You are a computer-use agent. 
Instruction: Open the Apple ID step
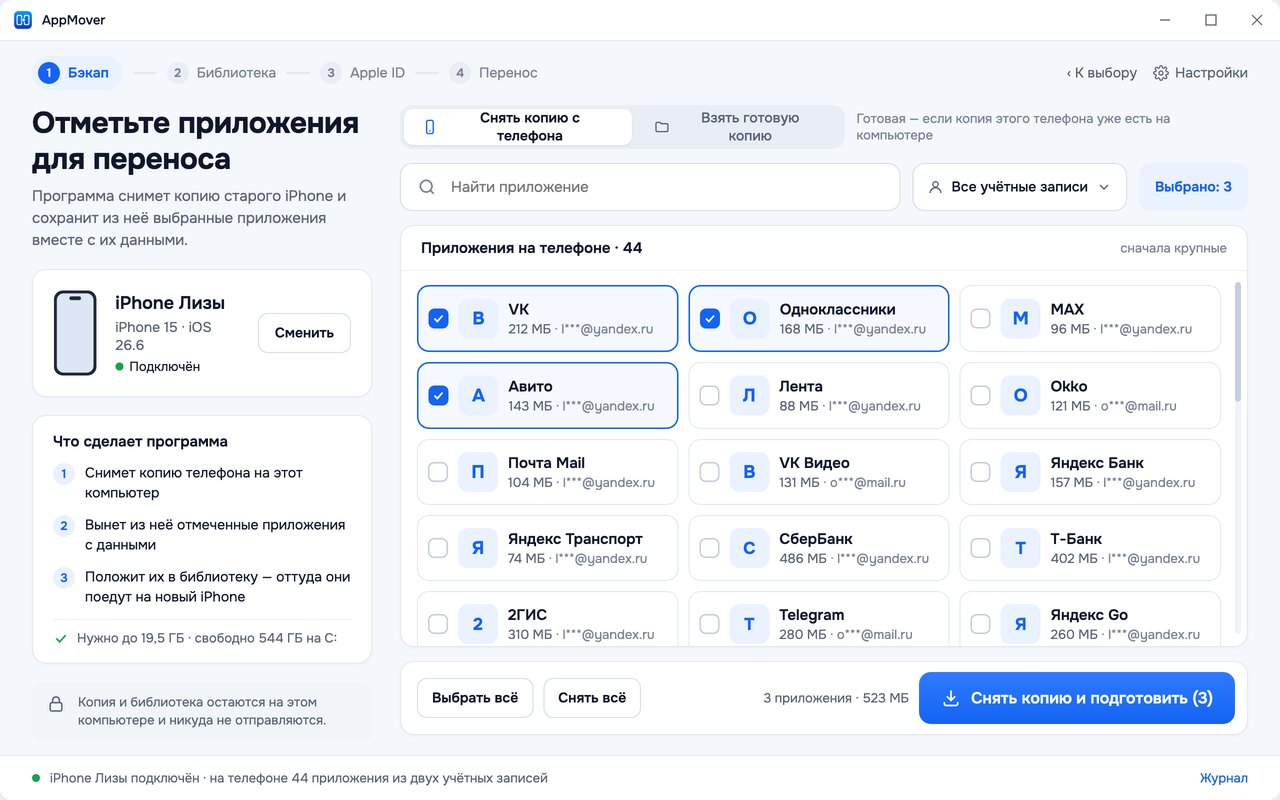(x=363, y=73)
